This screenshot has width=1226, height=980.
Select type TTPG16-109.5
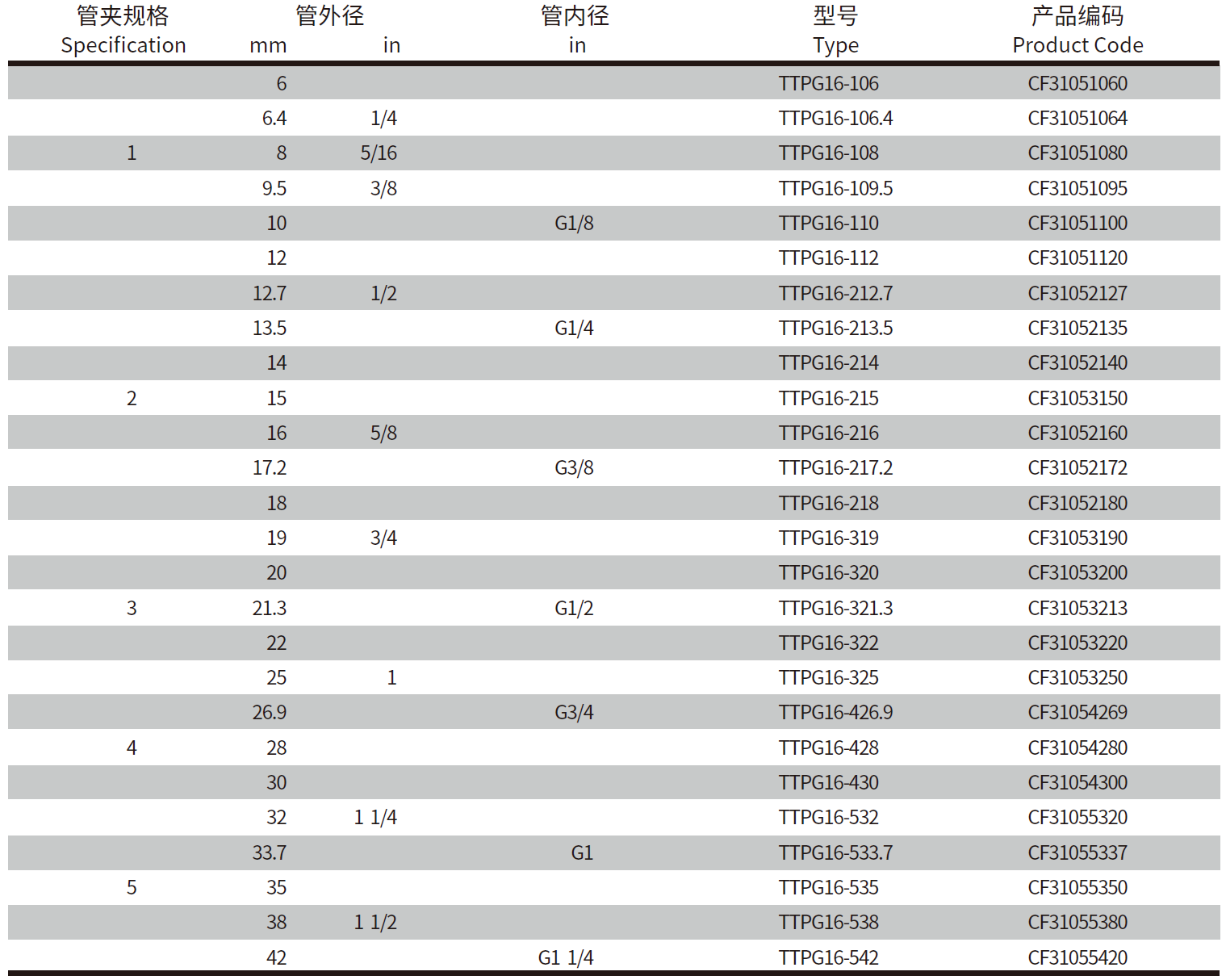pos(835,188)
